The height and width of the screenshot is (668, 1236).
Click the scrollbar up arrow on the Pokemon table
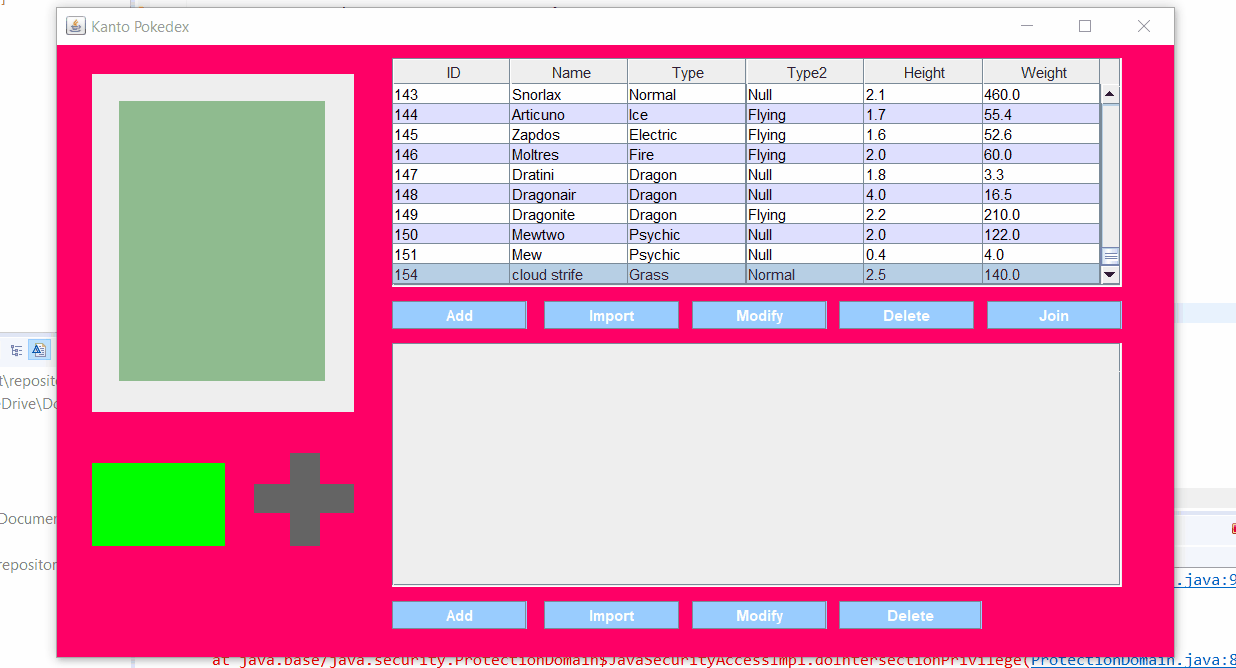pos(1109,92)
